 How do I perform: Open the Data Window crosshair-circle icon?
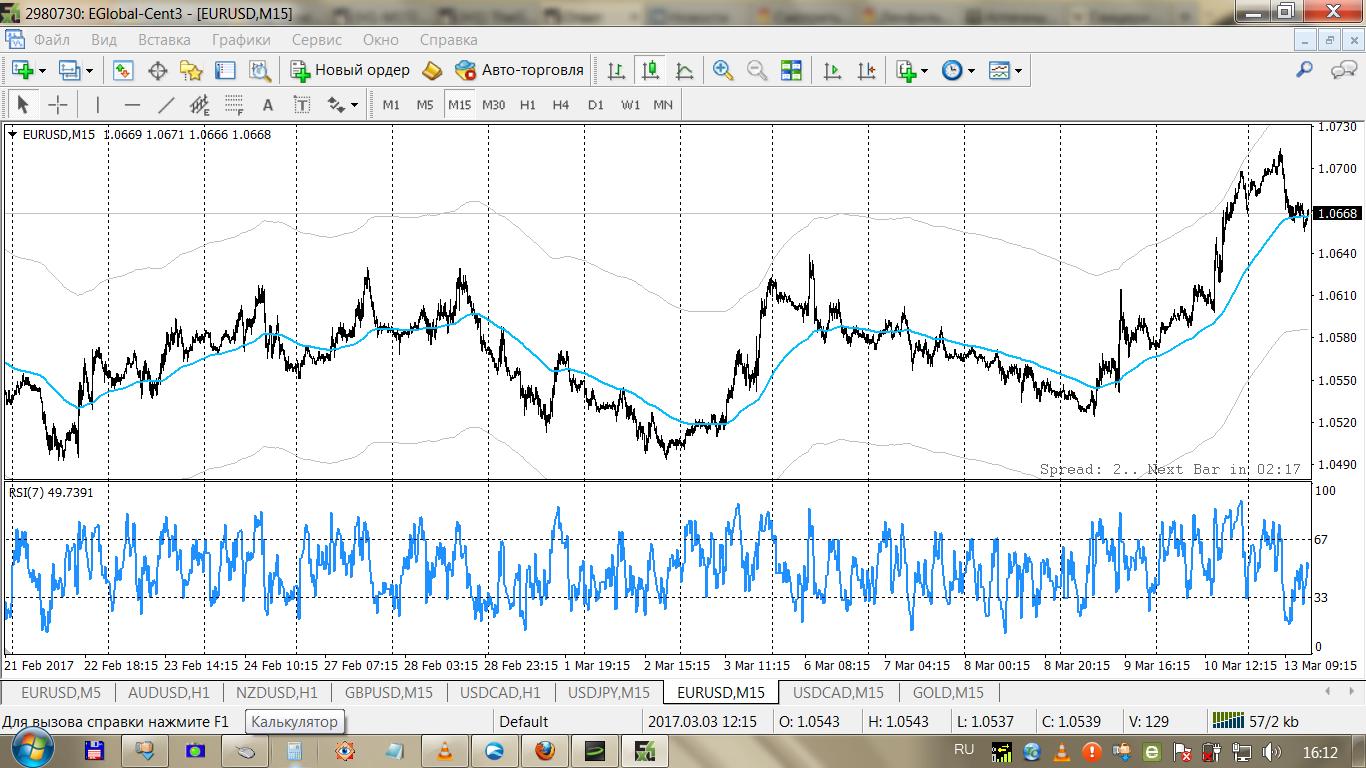pos(157,70)
